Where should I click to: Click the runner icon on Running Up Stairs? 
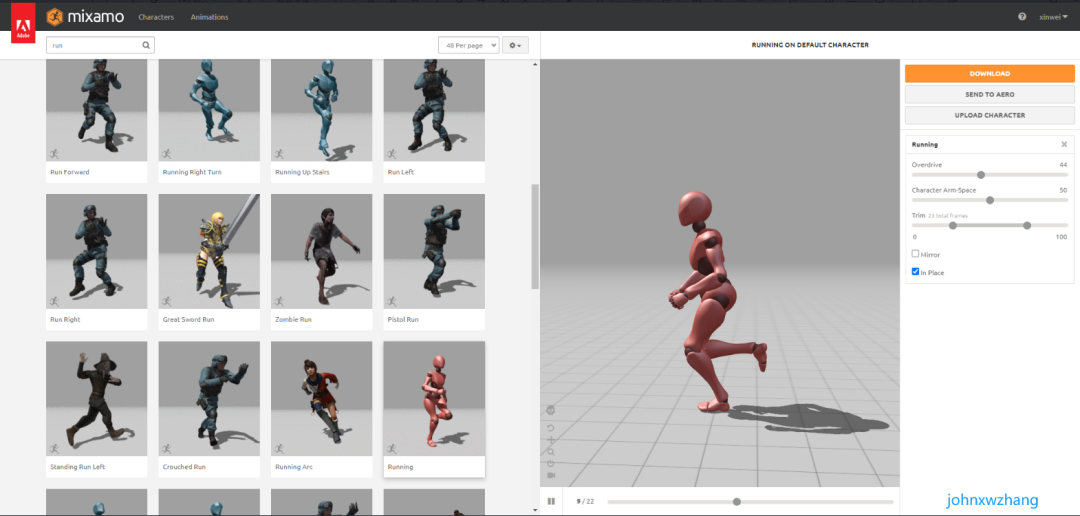[x=278, y=154]
